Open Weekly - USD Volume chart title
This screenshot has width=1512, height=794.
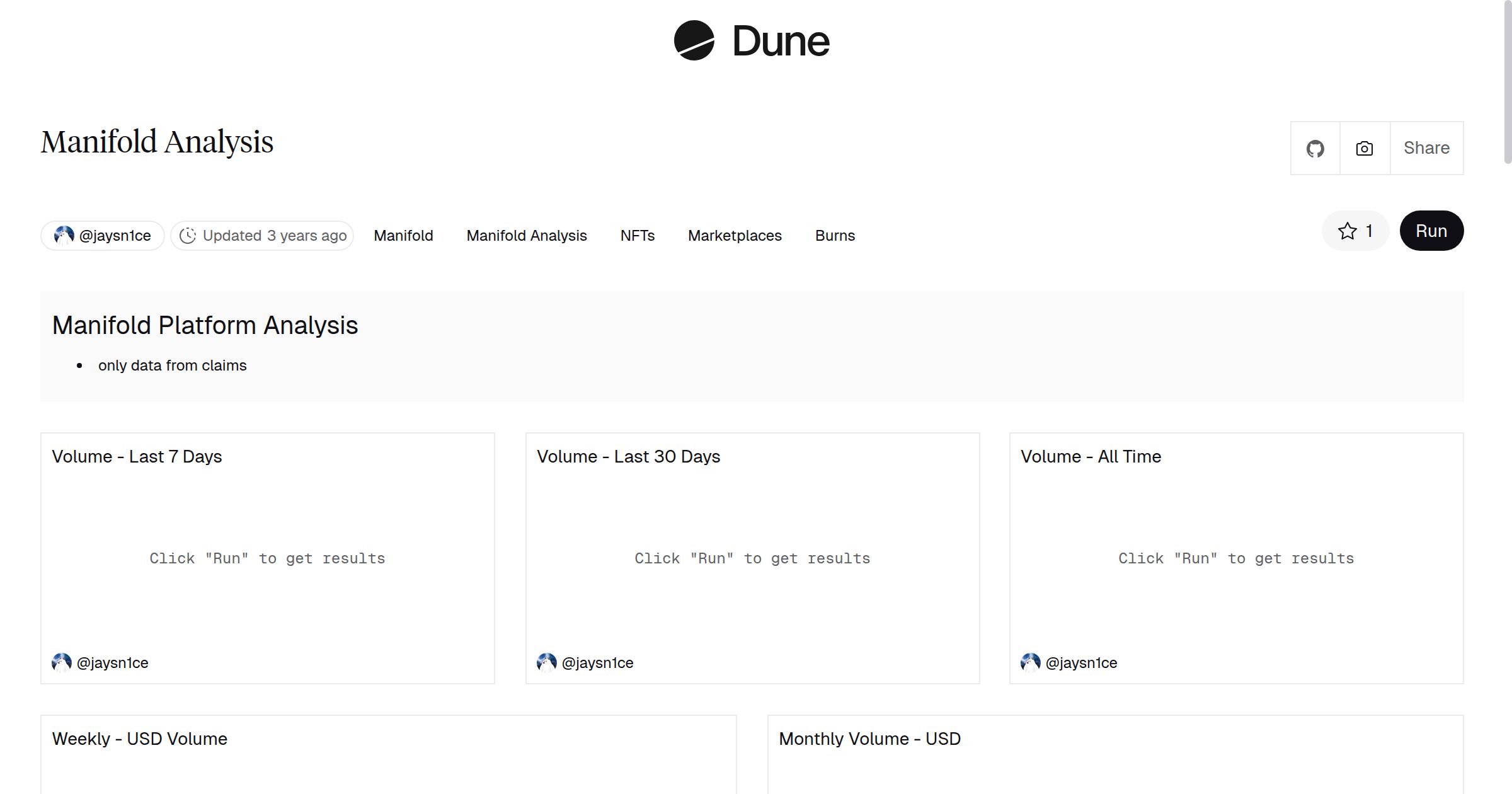click(x=139, y=739)
